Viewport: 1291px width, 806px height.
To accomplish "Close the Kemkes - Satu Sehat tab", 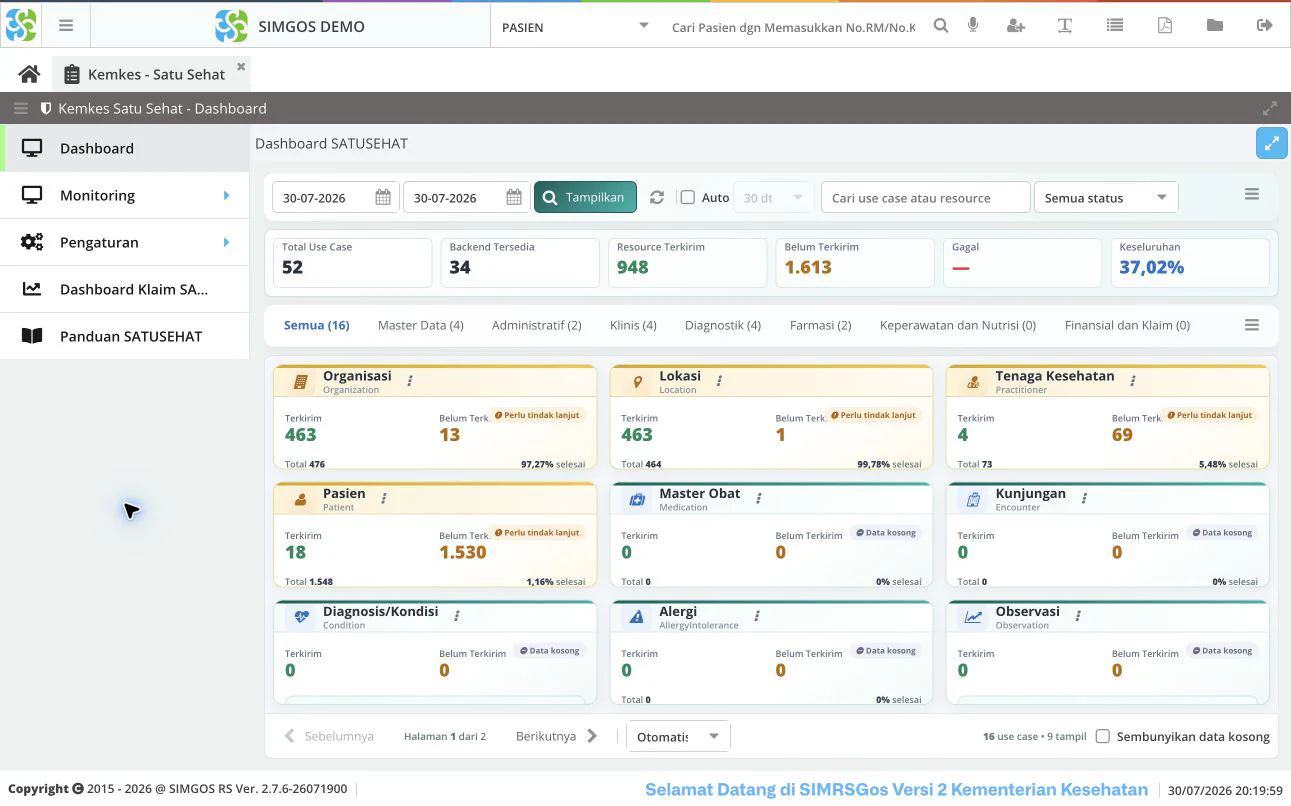I will click(241, 67).
